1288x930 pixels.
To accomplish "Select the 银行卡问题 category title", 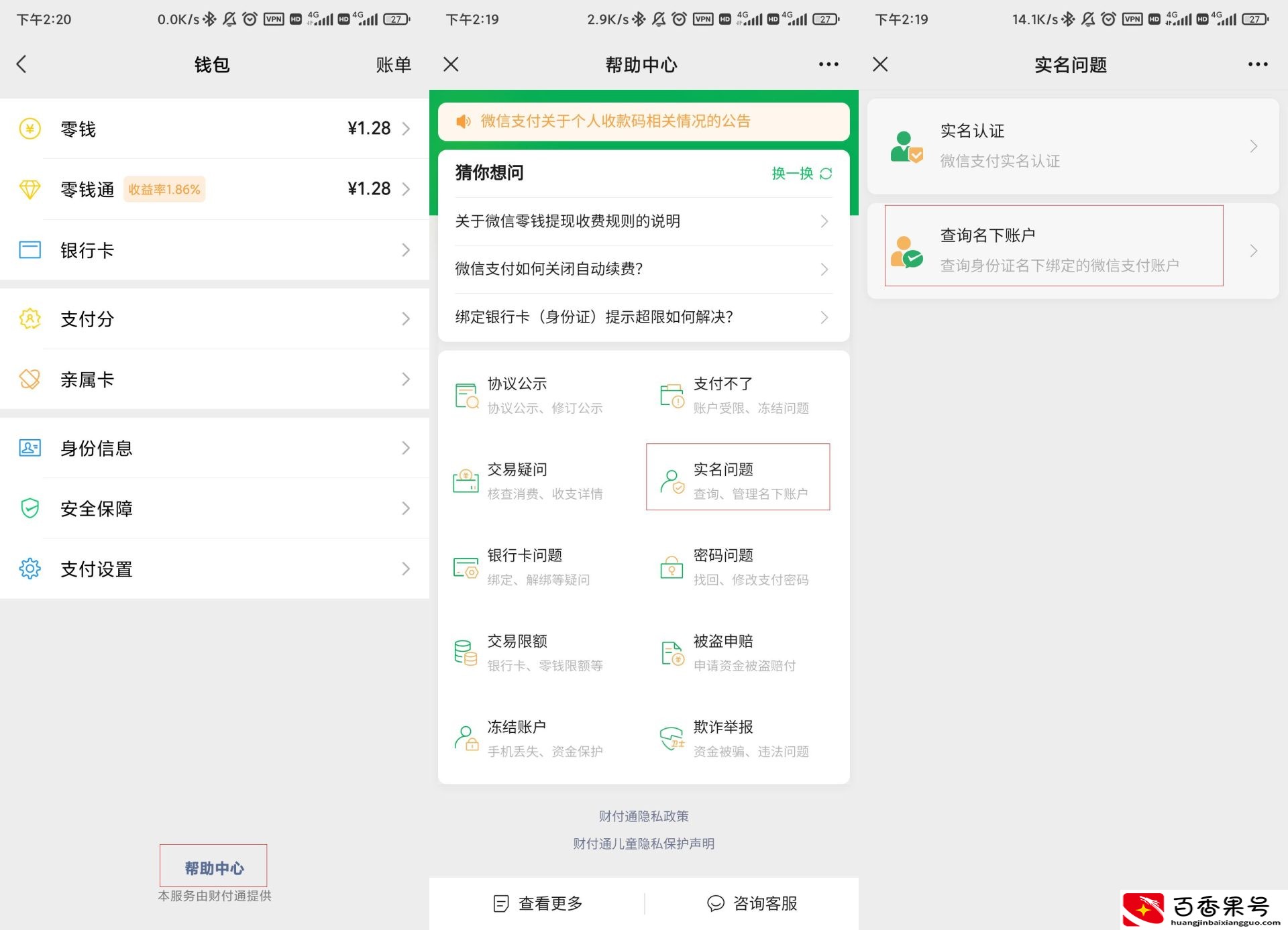I will click(525, 555).
